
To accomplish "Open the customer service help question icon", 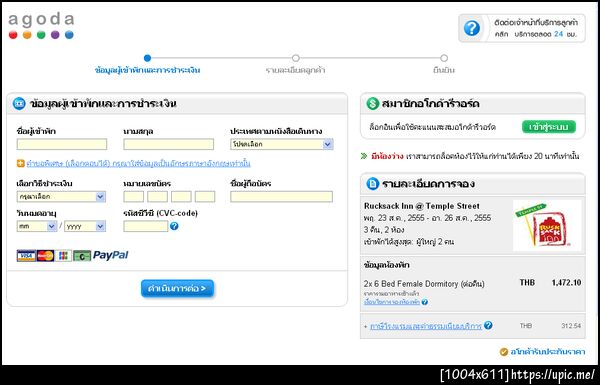I will pyautogui.click(x=471, y=28).
